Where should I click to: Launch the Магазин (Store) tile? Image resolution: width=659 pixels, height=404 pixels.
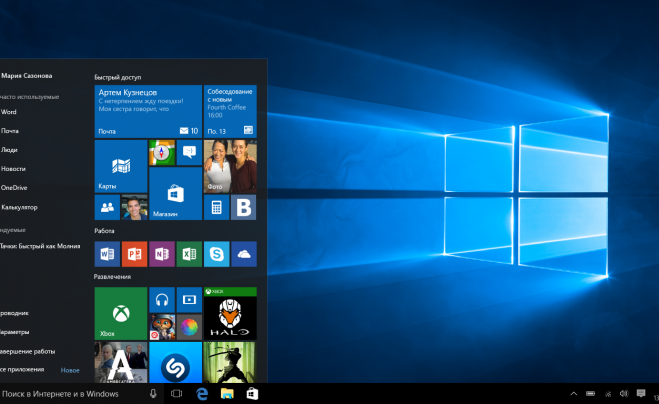174,193
